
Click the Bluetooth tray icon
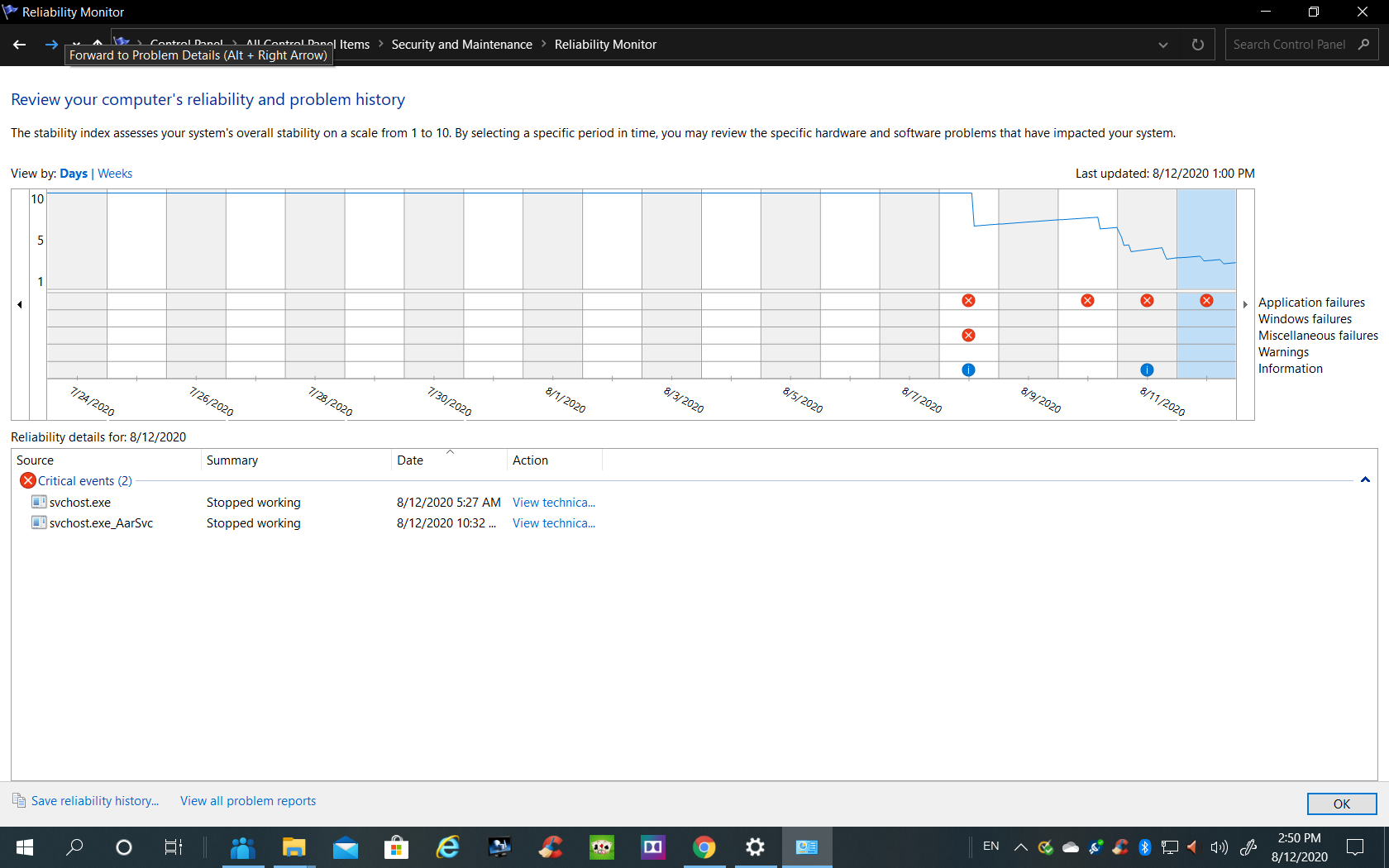tap(1145, 847)
